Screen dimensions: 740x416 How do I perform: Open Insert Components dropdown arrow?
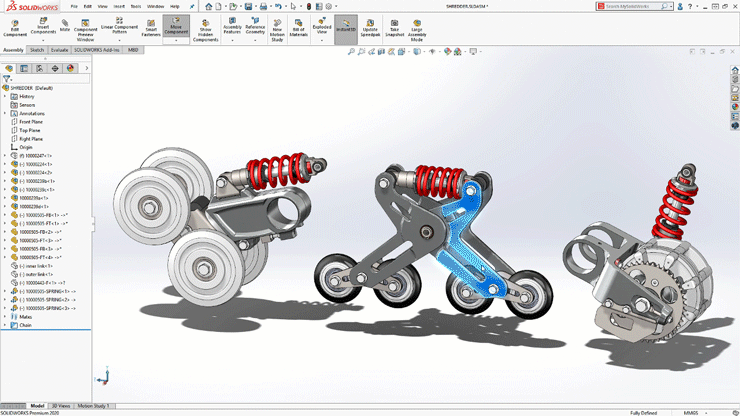tap(43, 41)
